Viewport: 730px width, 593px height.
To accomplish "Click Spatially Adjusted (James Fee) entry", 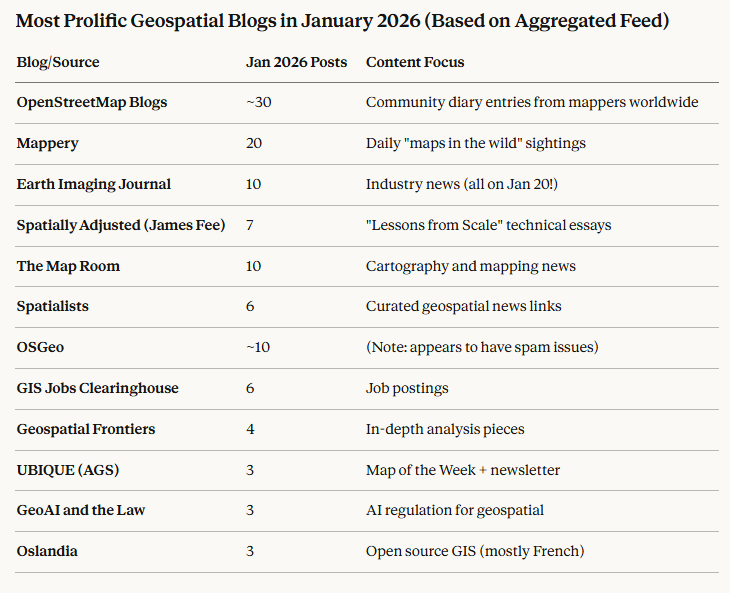I will tap(121, 225).
